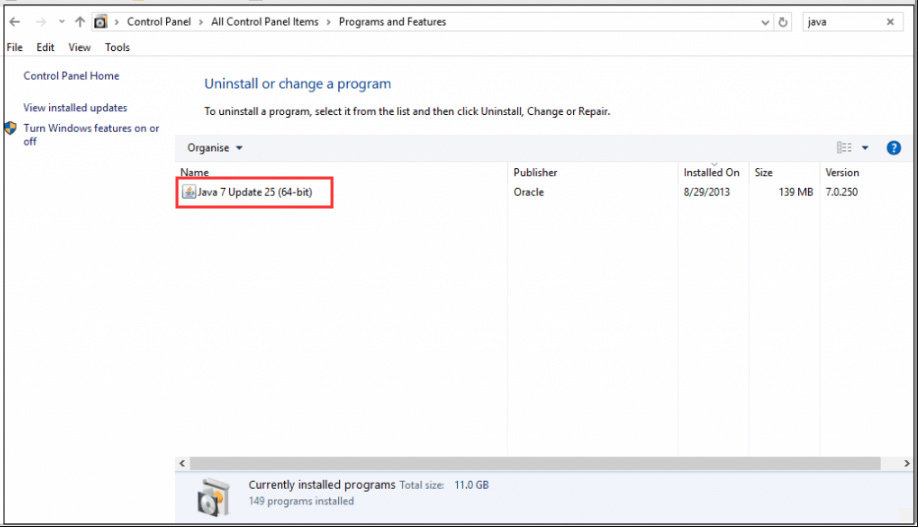Go back with the Back arrow

(15, 22)
